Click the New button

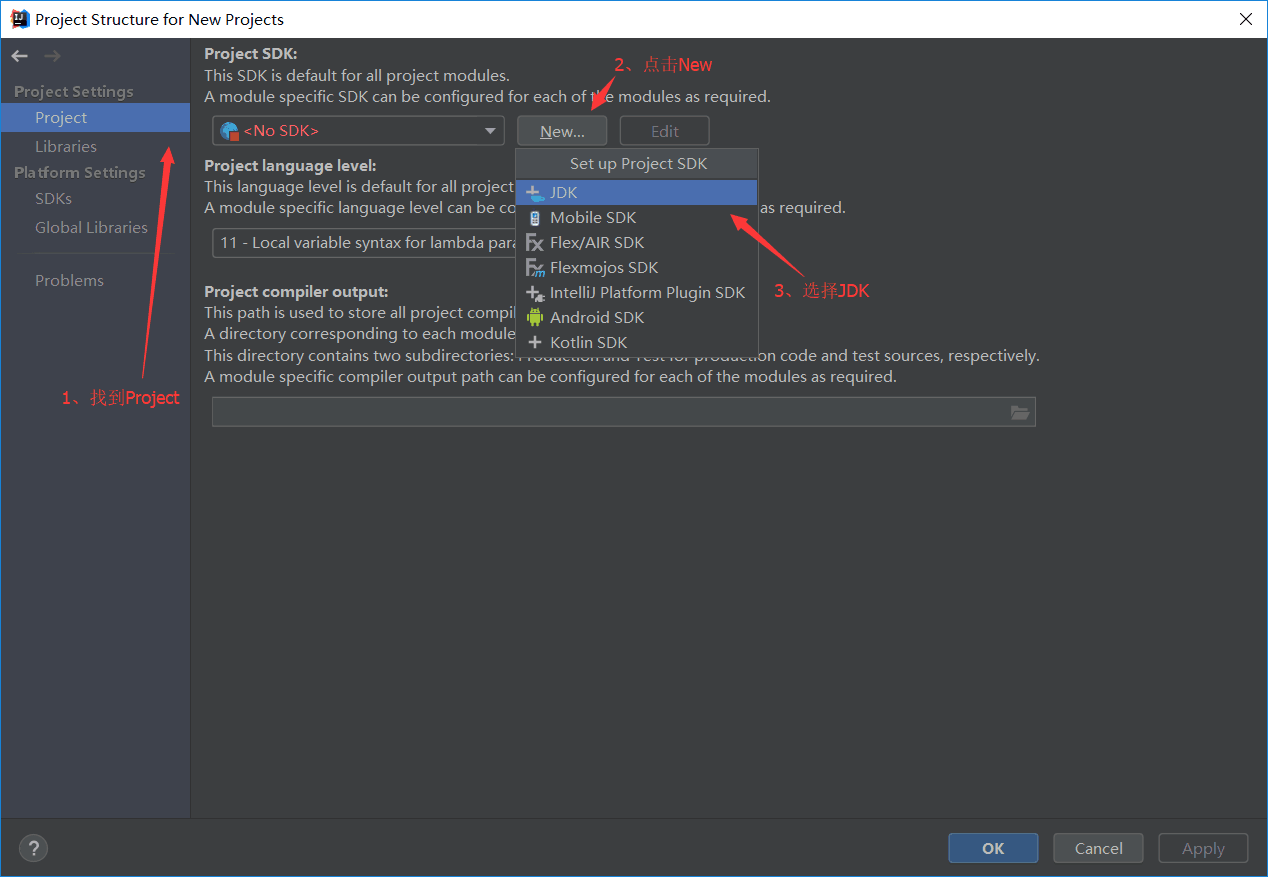pos(561,130)
